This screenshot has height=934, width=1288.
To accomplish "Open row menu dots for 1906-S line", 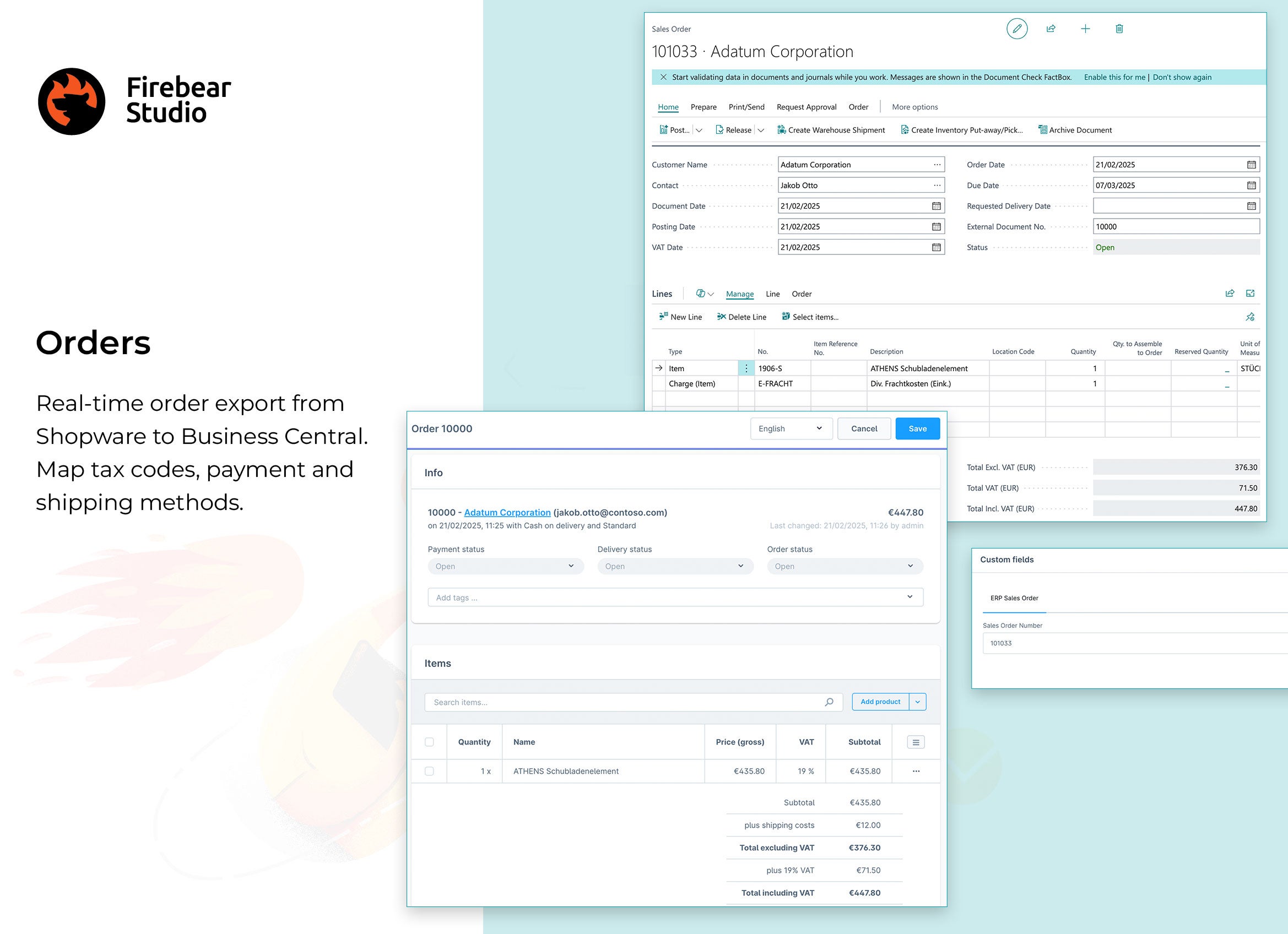I will tap(746, 368).
